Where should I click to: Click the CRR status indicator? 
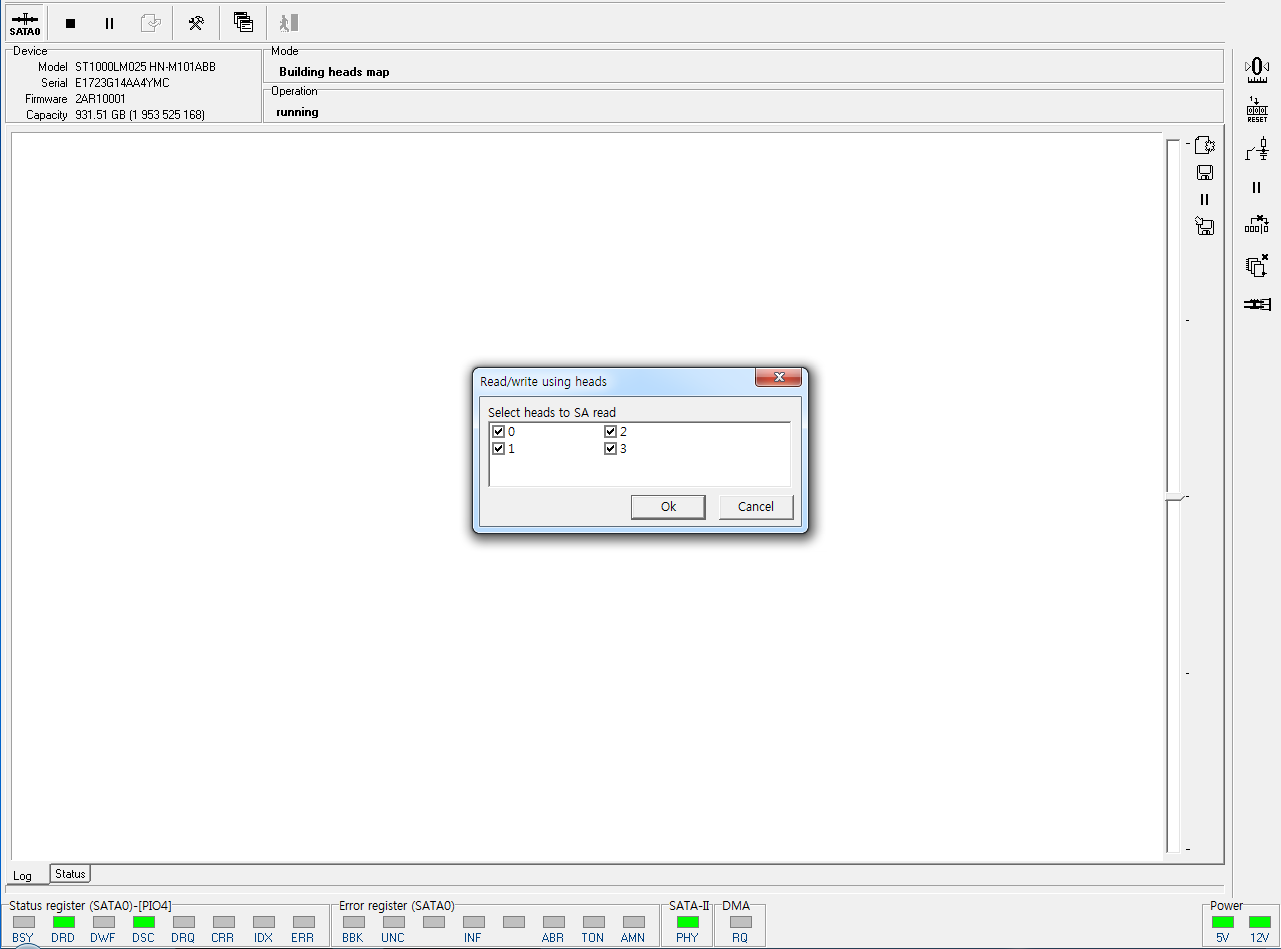(x=223, y=922)
